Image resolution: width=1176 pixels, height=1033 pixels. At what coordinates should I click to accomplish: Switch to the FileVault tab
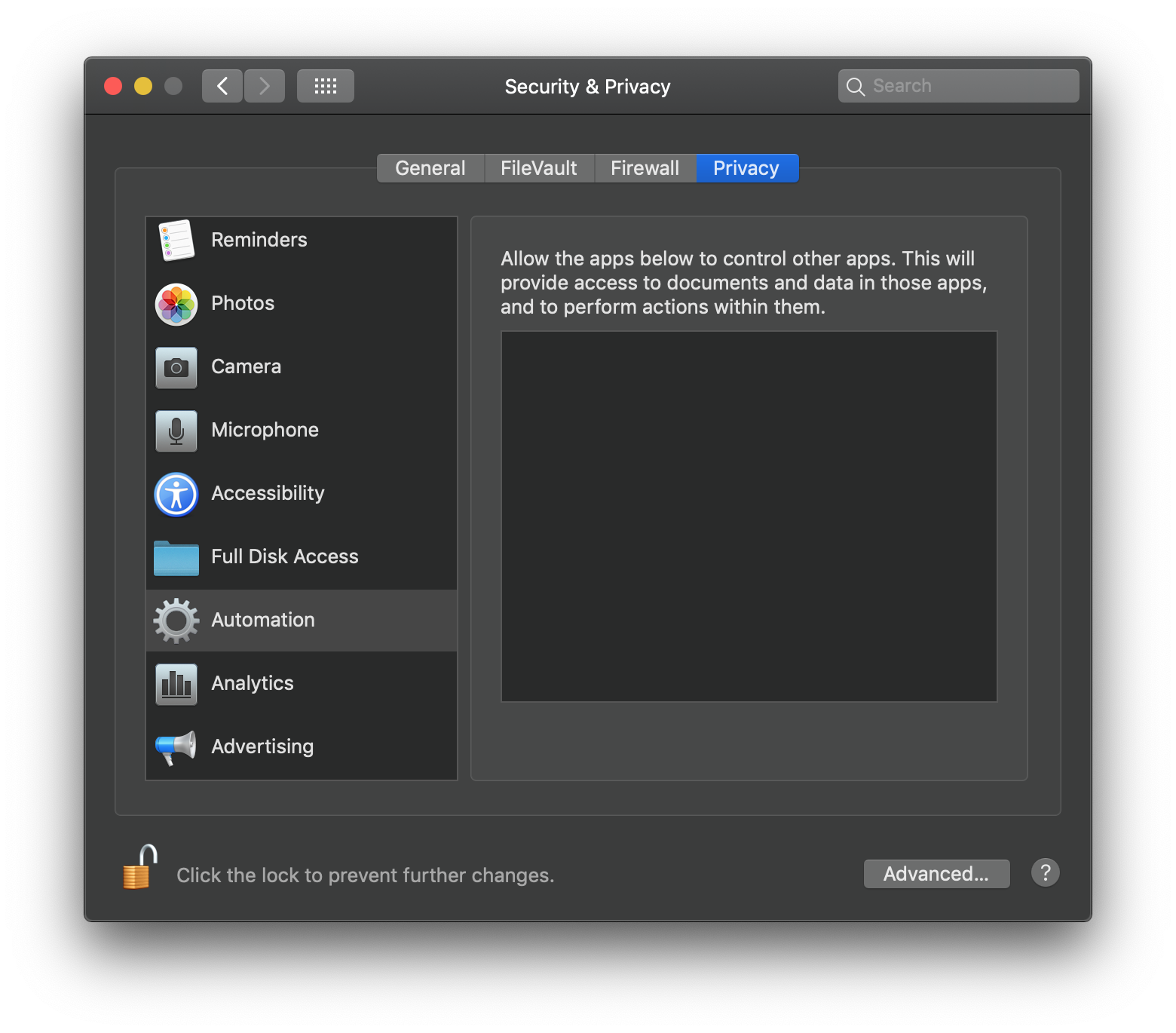(x=539, y=167)
